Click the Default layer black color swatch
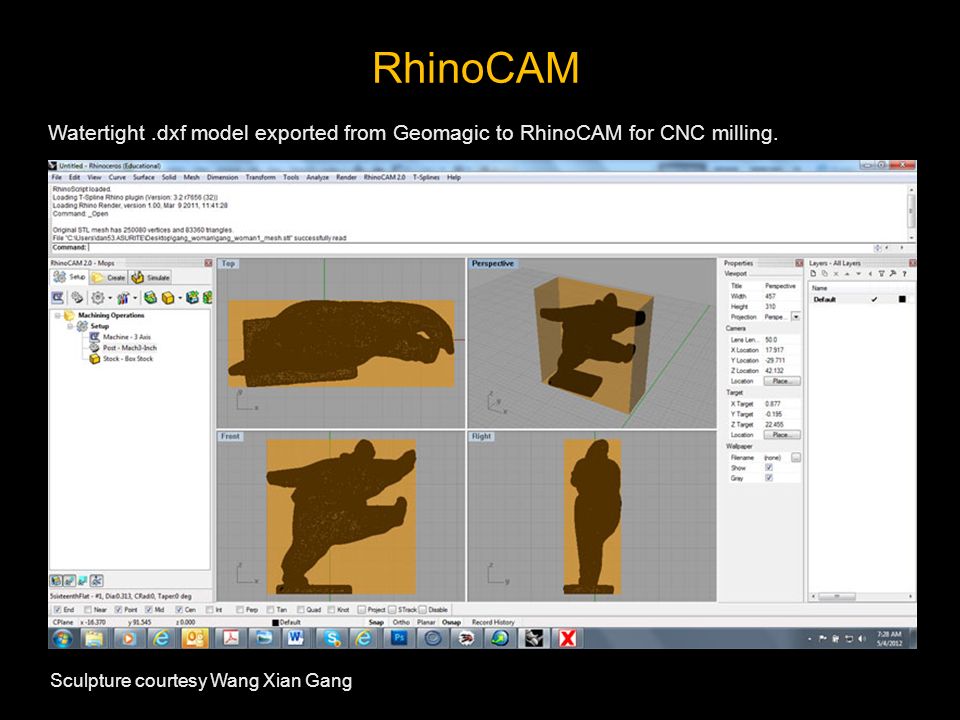Screen dimensions: 960x720 (x=902, y=299)
